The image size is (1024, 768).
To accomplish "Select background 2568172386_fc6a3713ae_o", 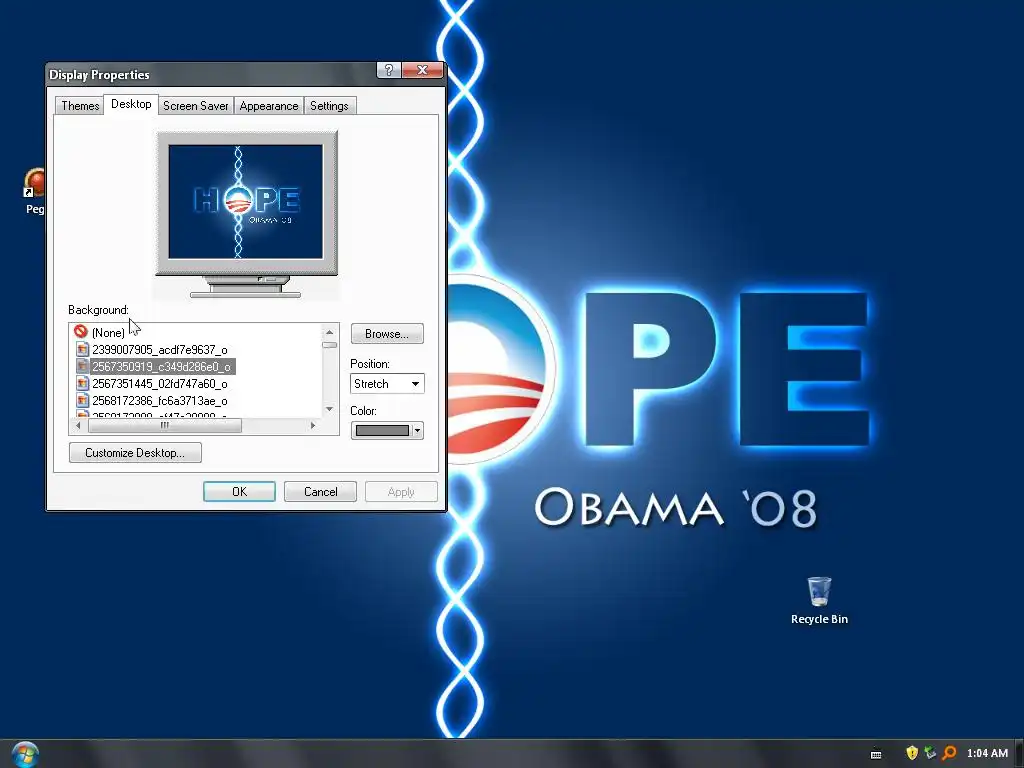I will 159,401.
